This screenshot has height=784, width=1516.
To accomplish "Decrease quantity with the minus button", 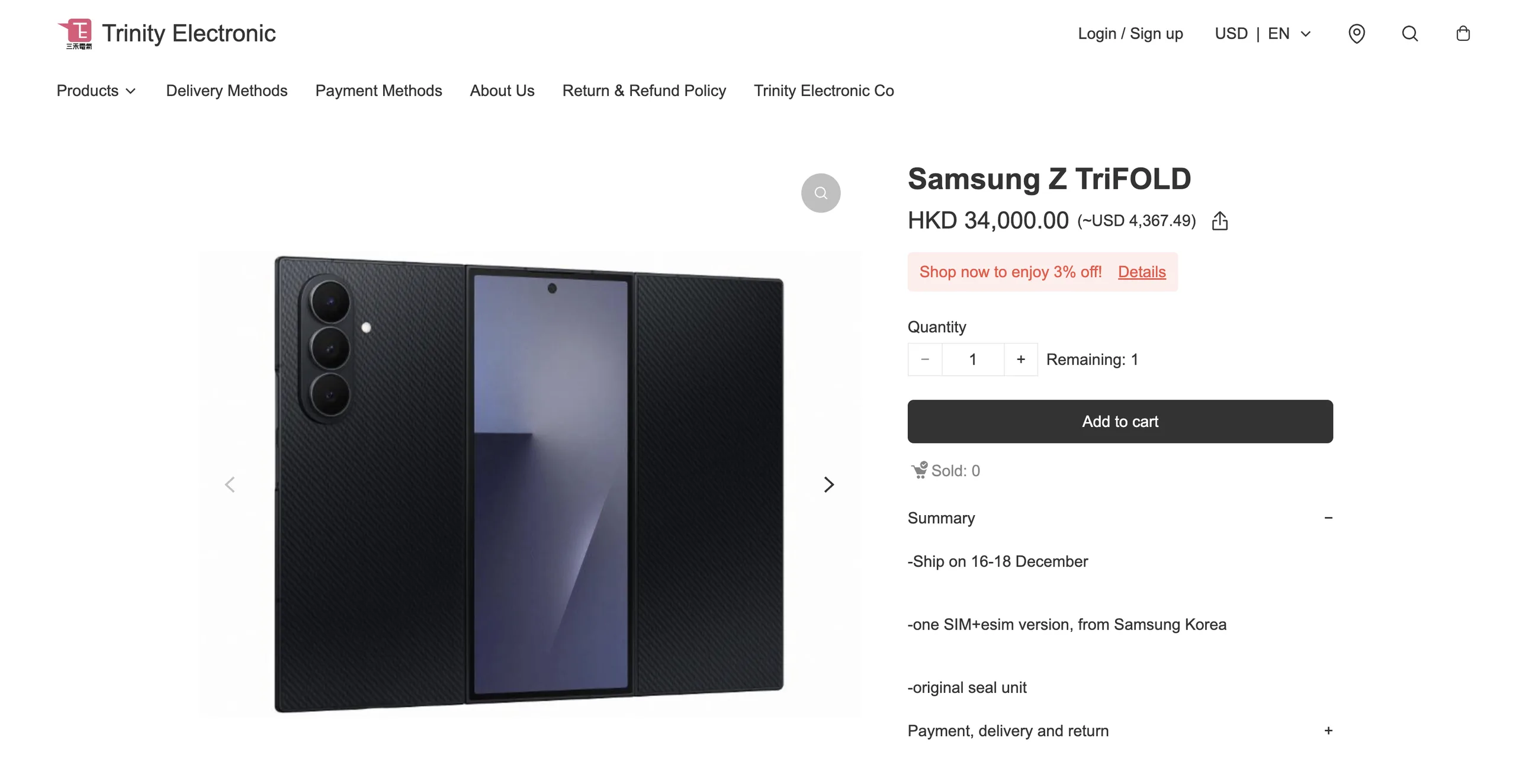I will (x=924, y=359).
